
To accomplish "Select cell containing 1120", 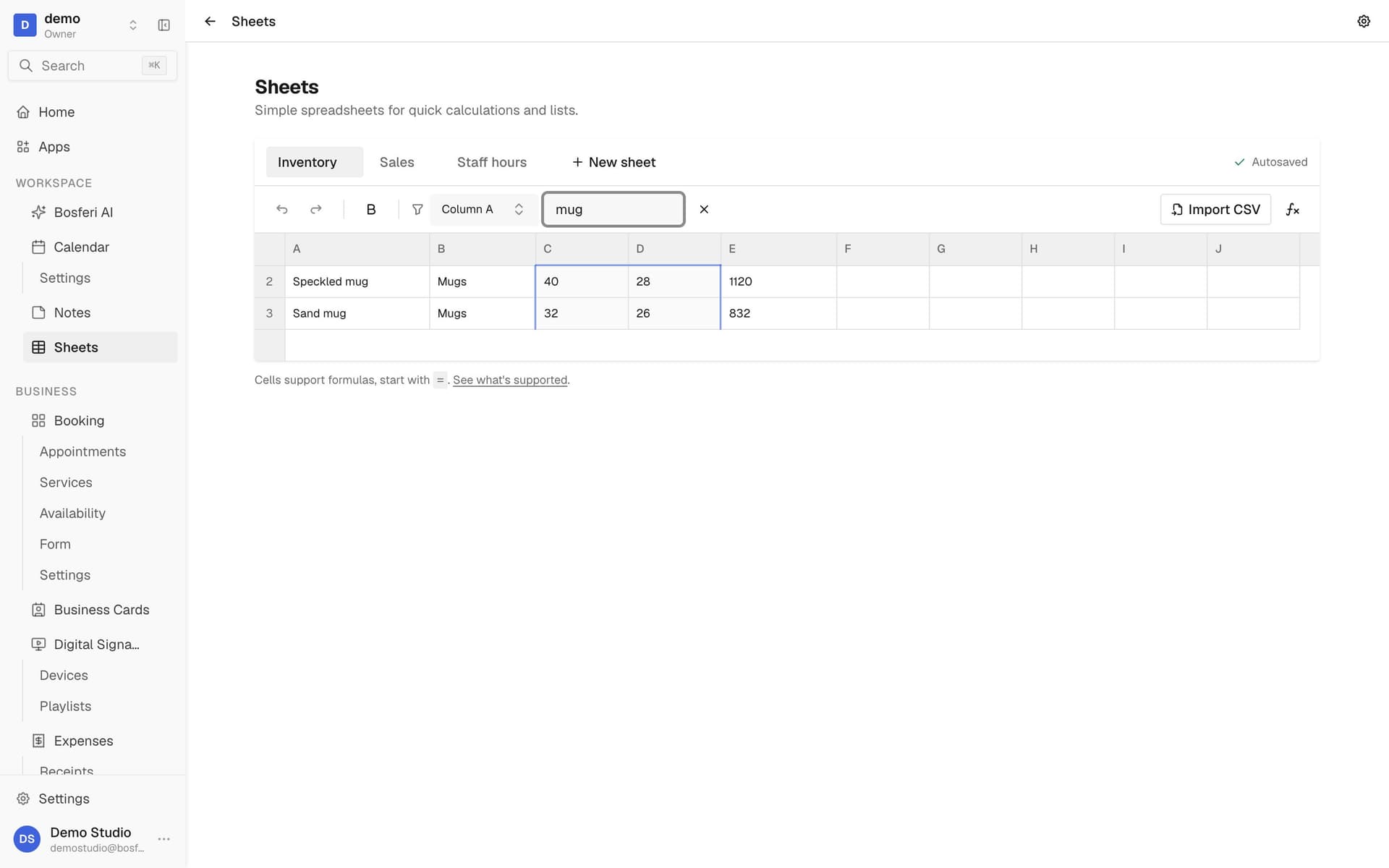I will (778, 281).
